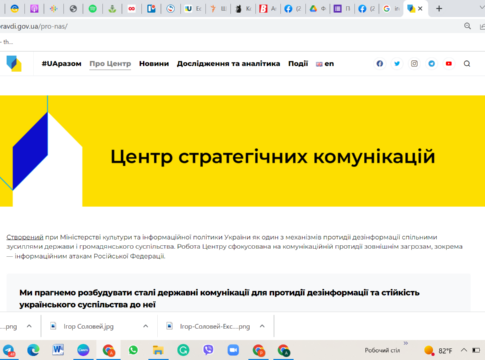
Task: Open Canva from the taskbar
Action: 83,350
